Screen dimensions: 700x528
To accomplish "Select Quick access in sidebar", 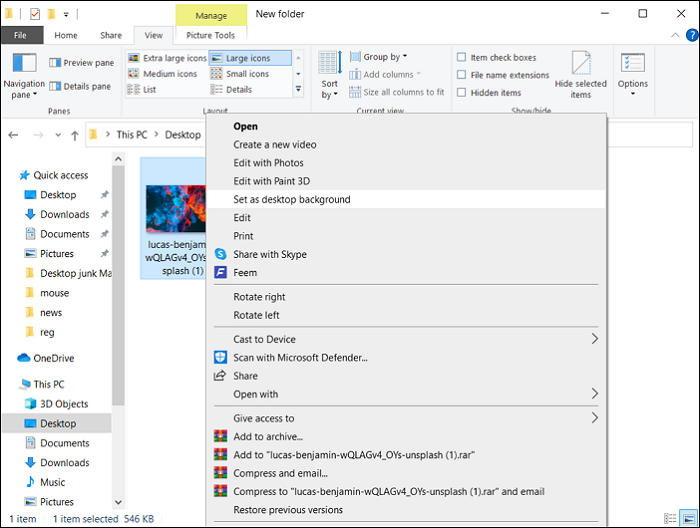I will click(x=54, y=175).
